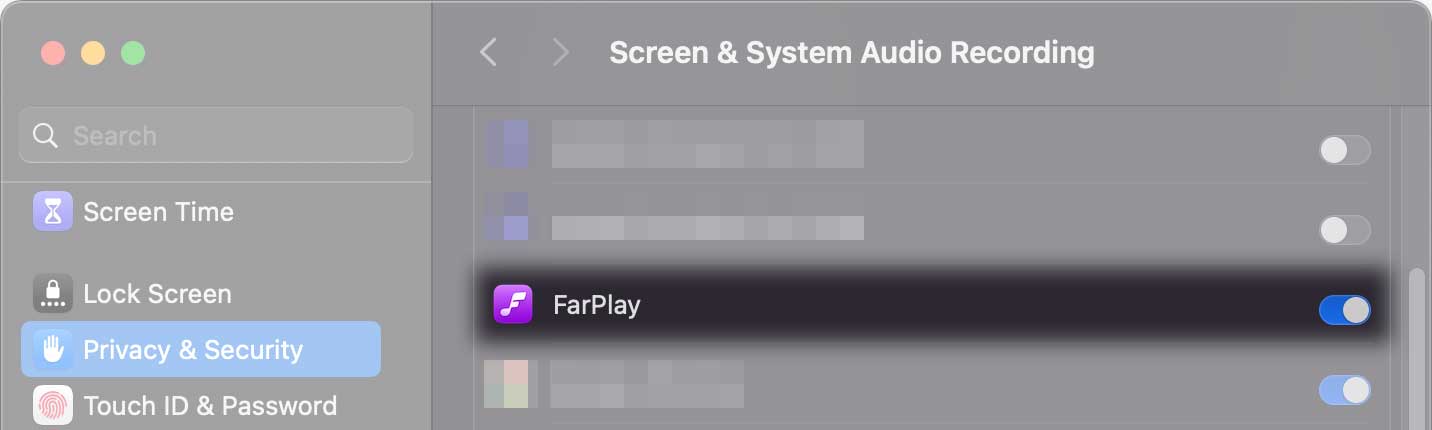Enable the first blurred app's toggle
1432x430 pixels.
coord(1344,151)
